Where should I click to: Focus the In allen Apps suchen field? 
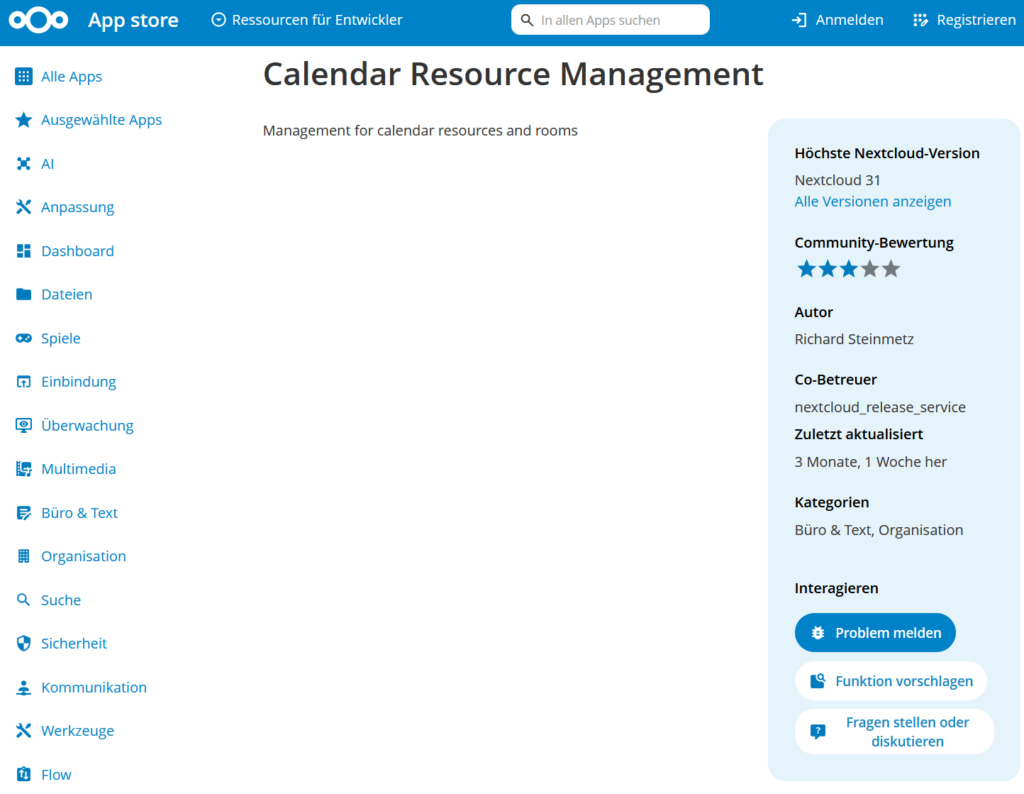[x=611, y=20]
